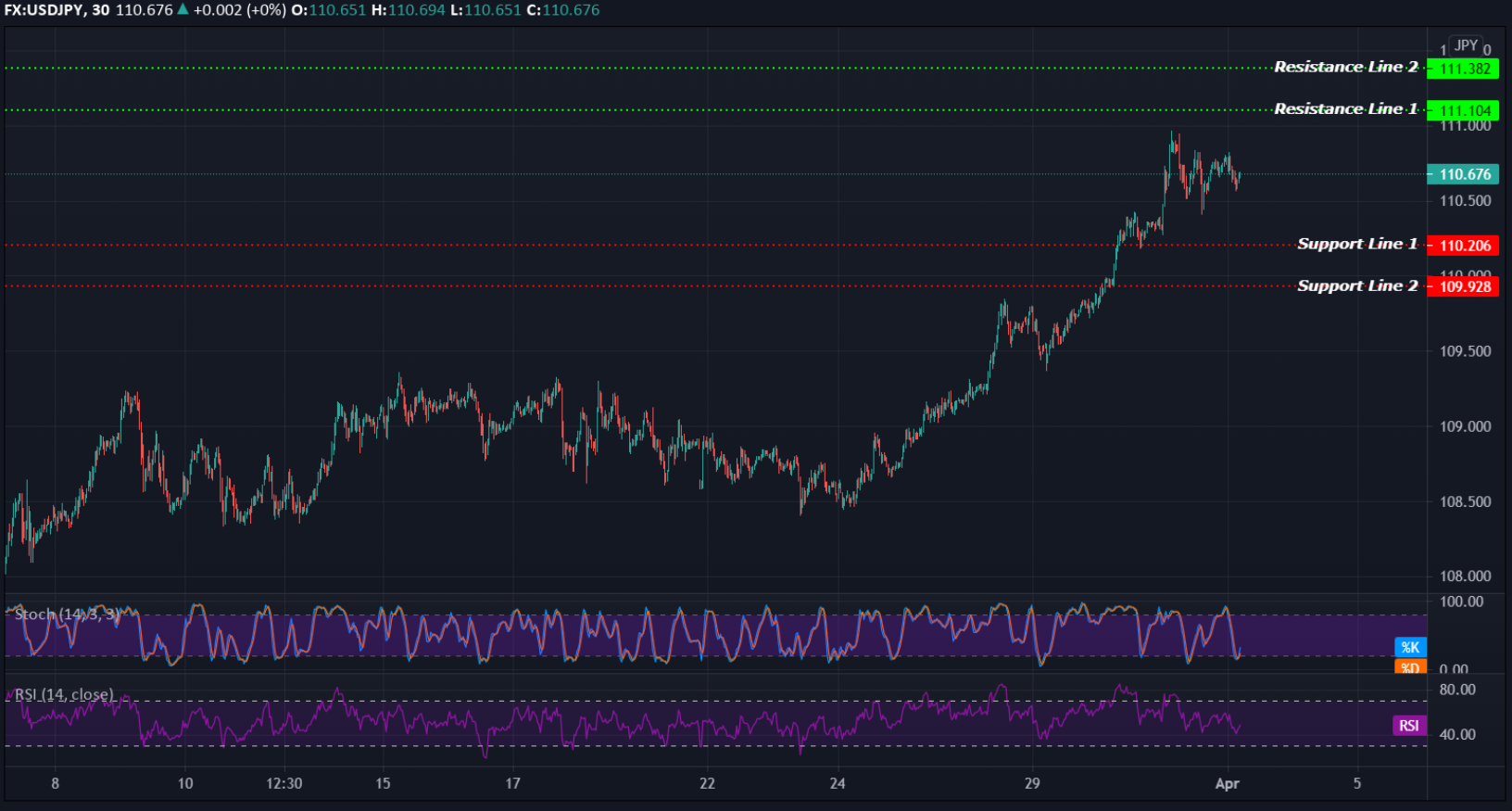Click the 109.000 price scale label
Image resolution: width=1512 pixels, height=811 pixels.
1465,426
